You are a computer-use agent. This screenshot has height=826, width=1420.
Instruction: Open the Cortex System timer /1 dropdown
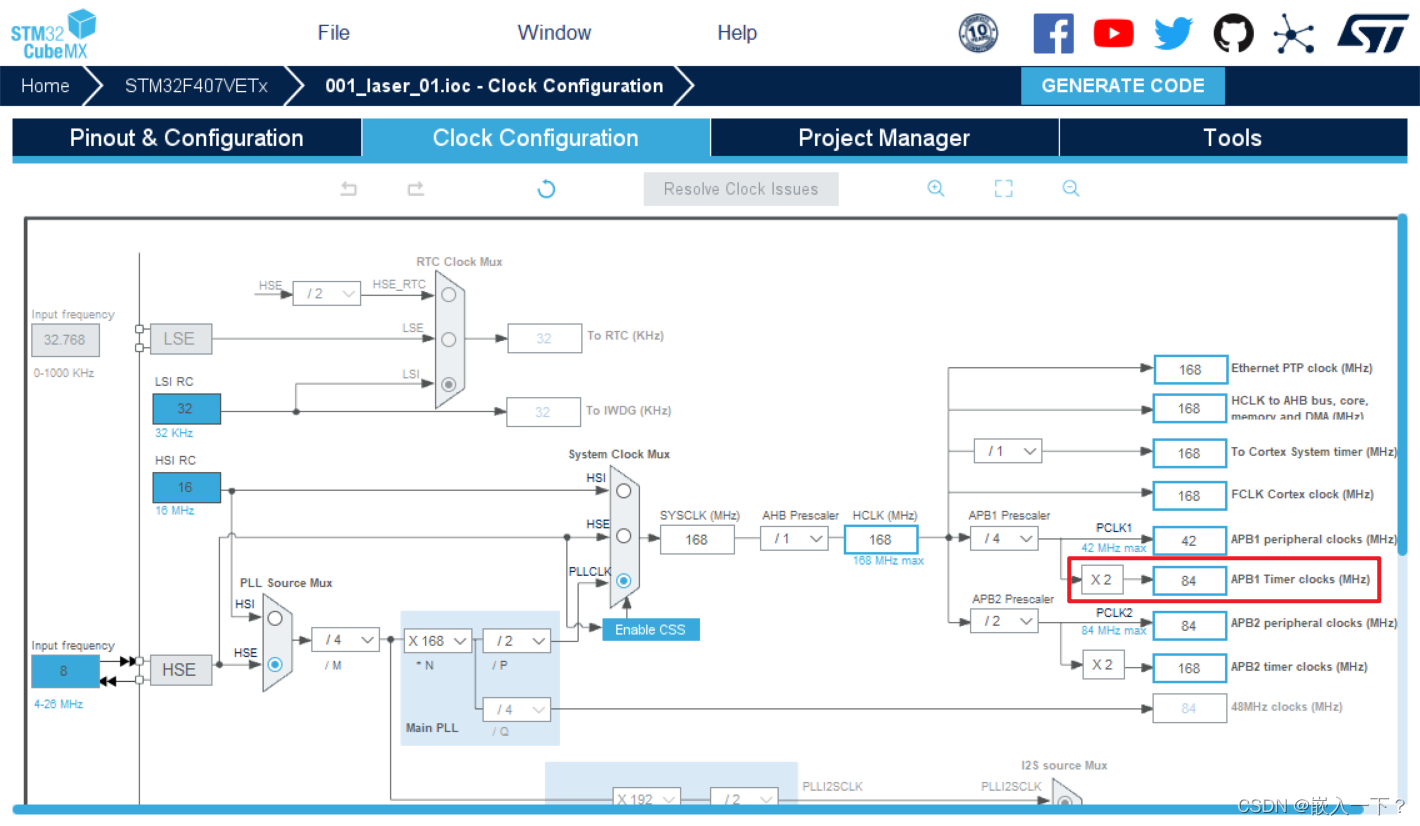[1008, 451]
